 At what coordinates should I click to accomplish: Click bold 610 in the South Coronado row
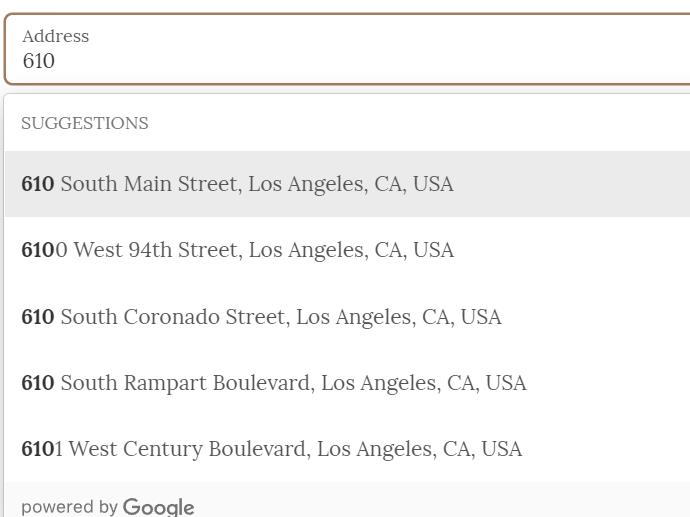(x=38, y=317)
